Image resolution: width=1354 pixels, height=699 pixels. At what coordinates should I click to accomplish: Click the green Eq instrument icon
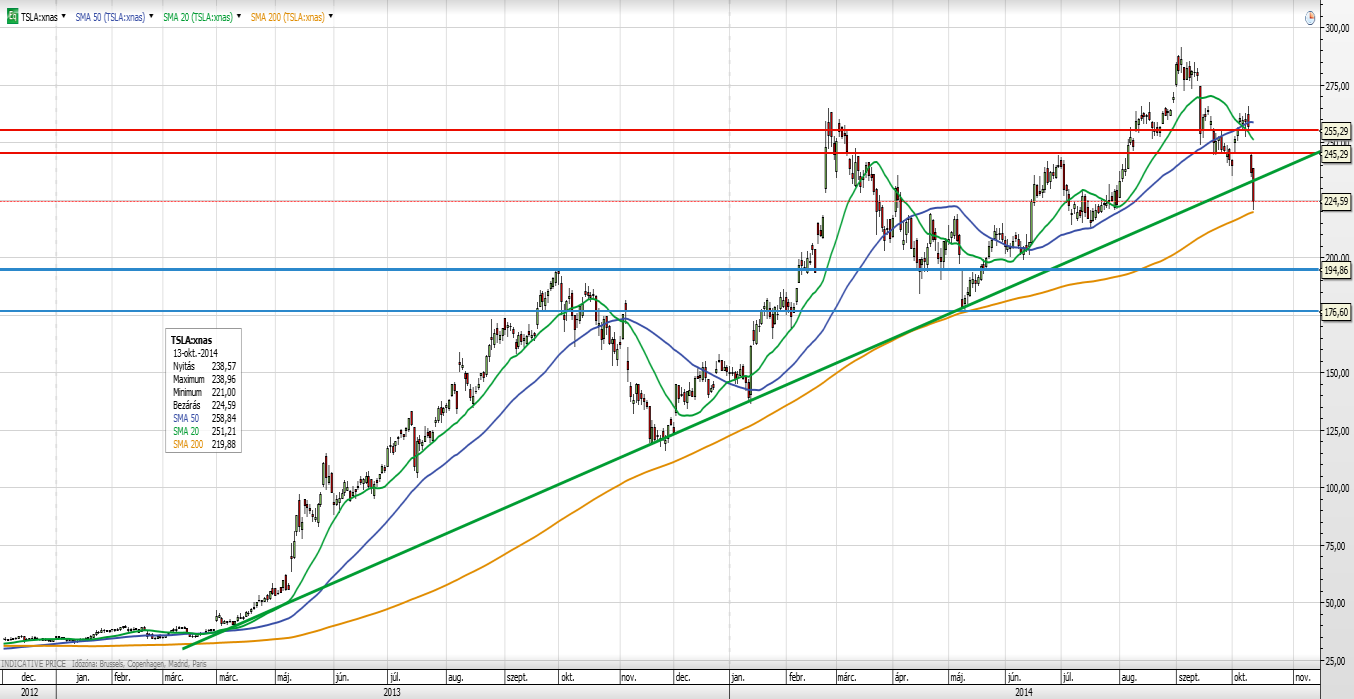(14, 17)
